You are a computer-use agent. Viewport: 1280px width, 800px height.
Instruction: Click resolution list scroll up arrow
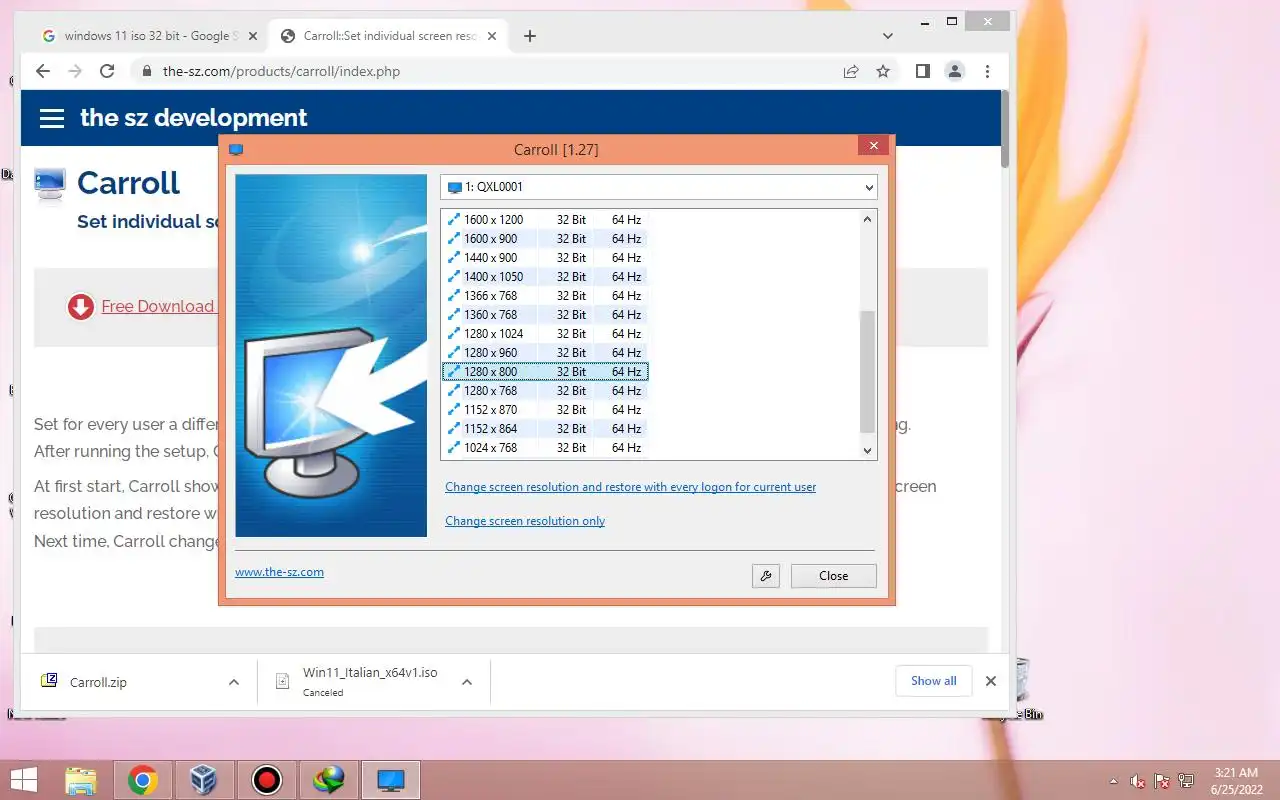click(x=867, y=219)
